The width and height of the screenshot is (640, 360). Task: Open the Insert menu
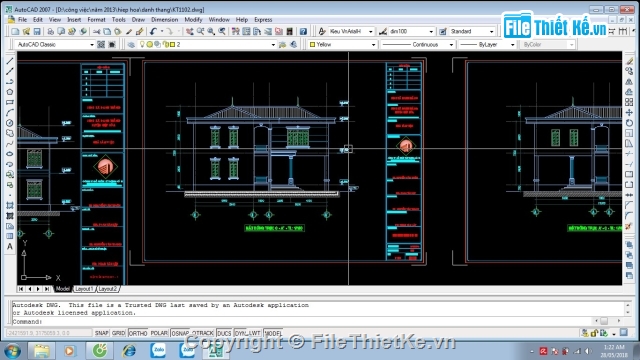[74, 20]
